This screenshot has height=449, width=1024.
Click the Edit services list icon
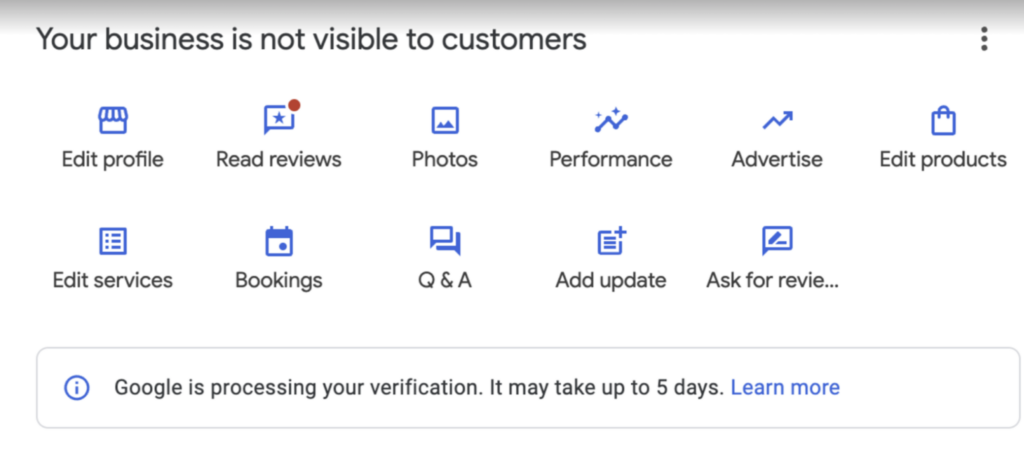coord(113,241)
